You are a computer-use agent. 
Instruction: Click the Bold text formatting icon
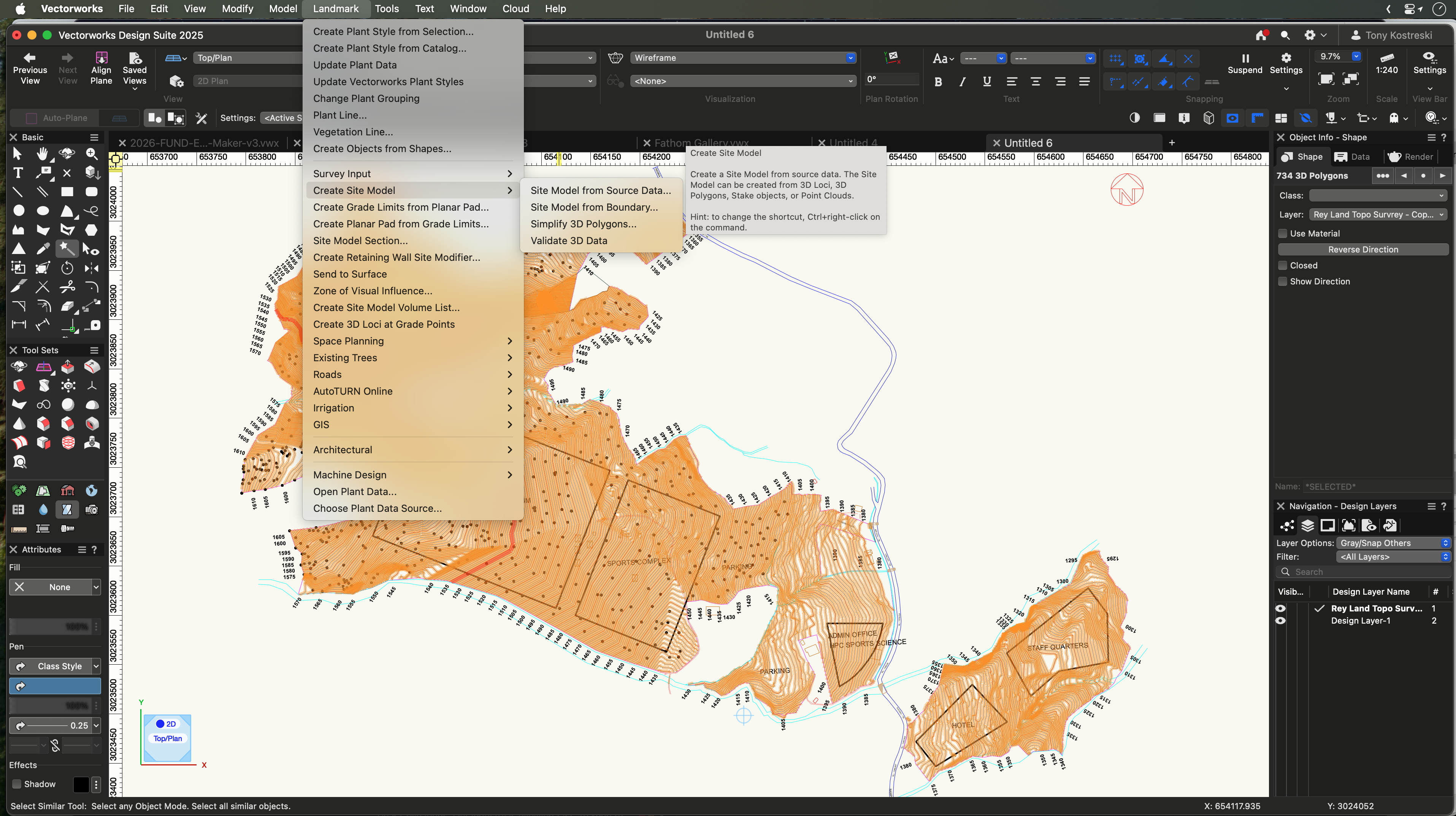(938, 82)
